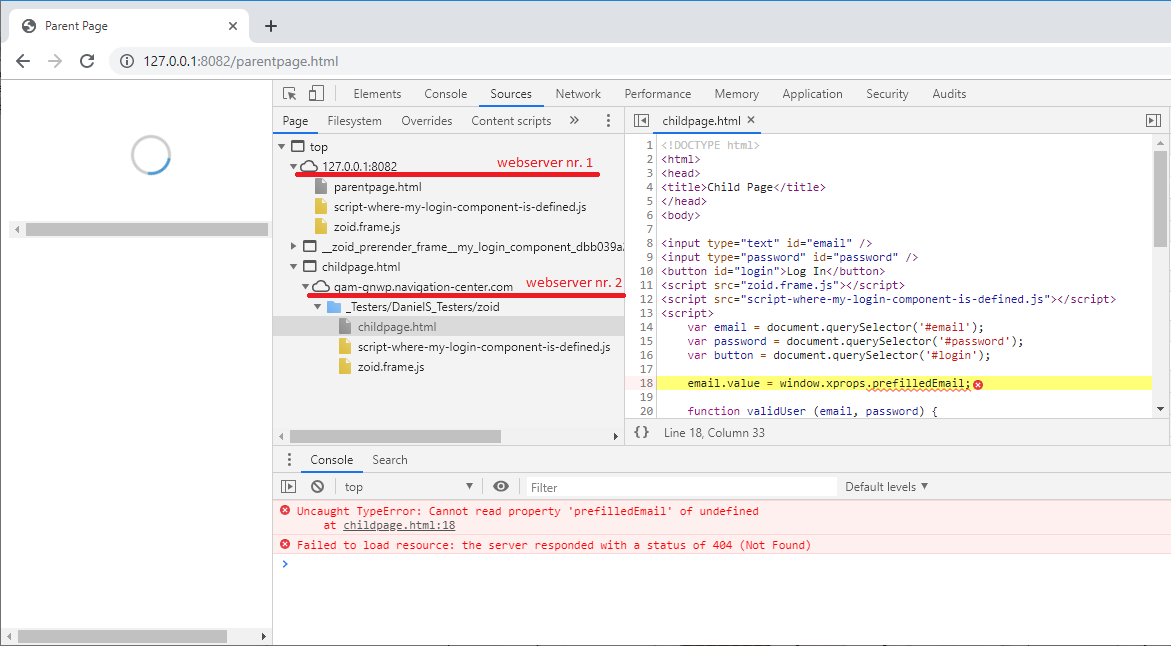Viewport: 1171px width, 646px height.
Task: Hide the sources navigator panel
Action: tap(640, 119)
